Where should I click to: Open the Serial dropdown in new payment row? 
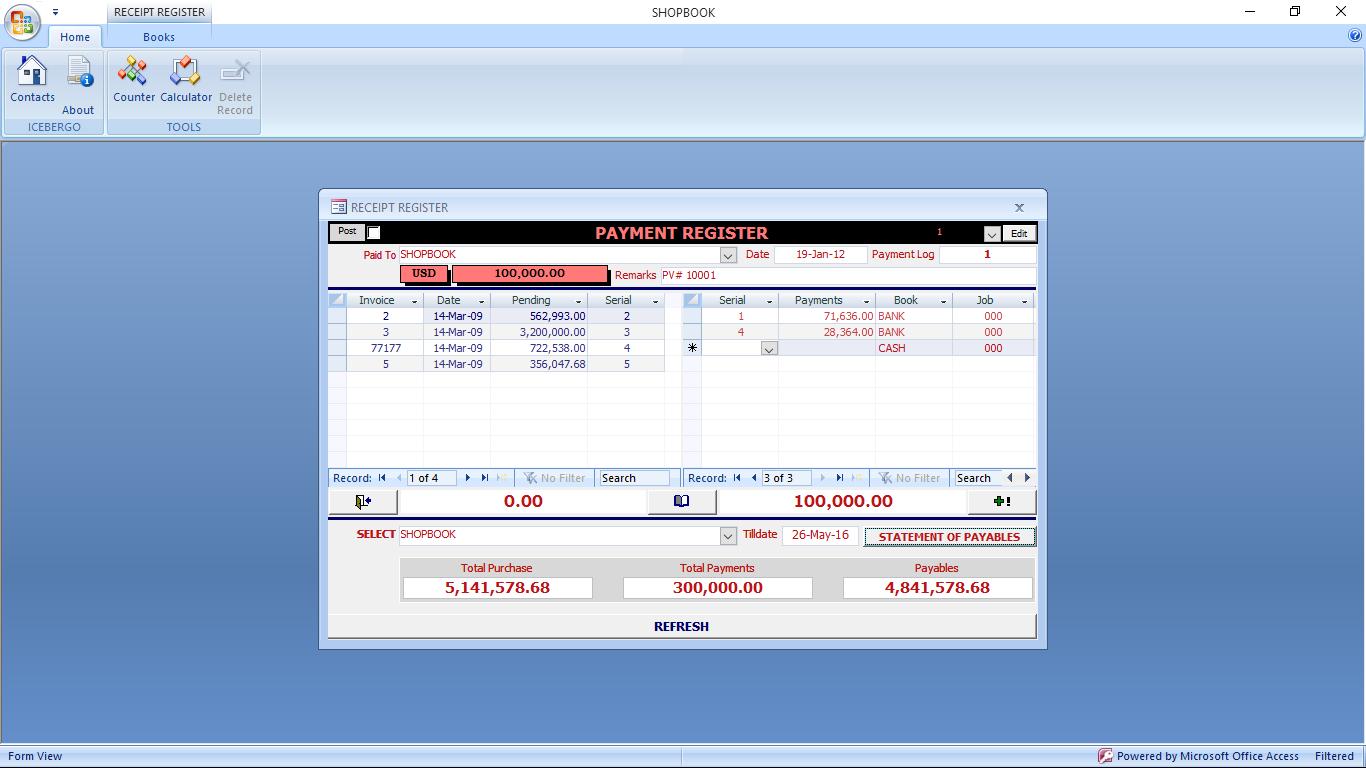click(x=769, y=349)
